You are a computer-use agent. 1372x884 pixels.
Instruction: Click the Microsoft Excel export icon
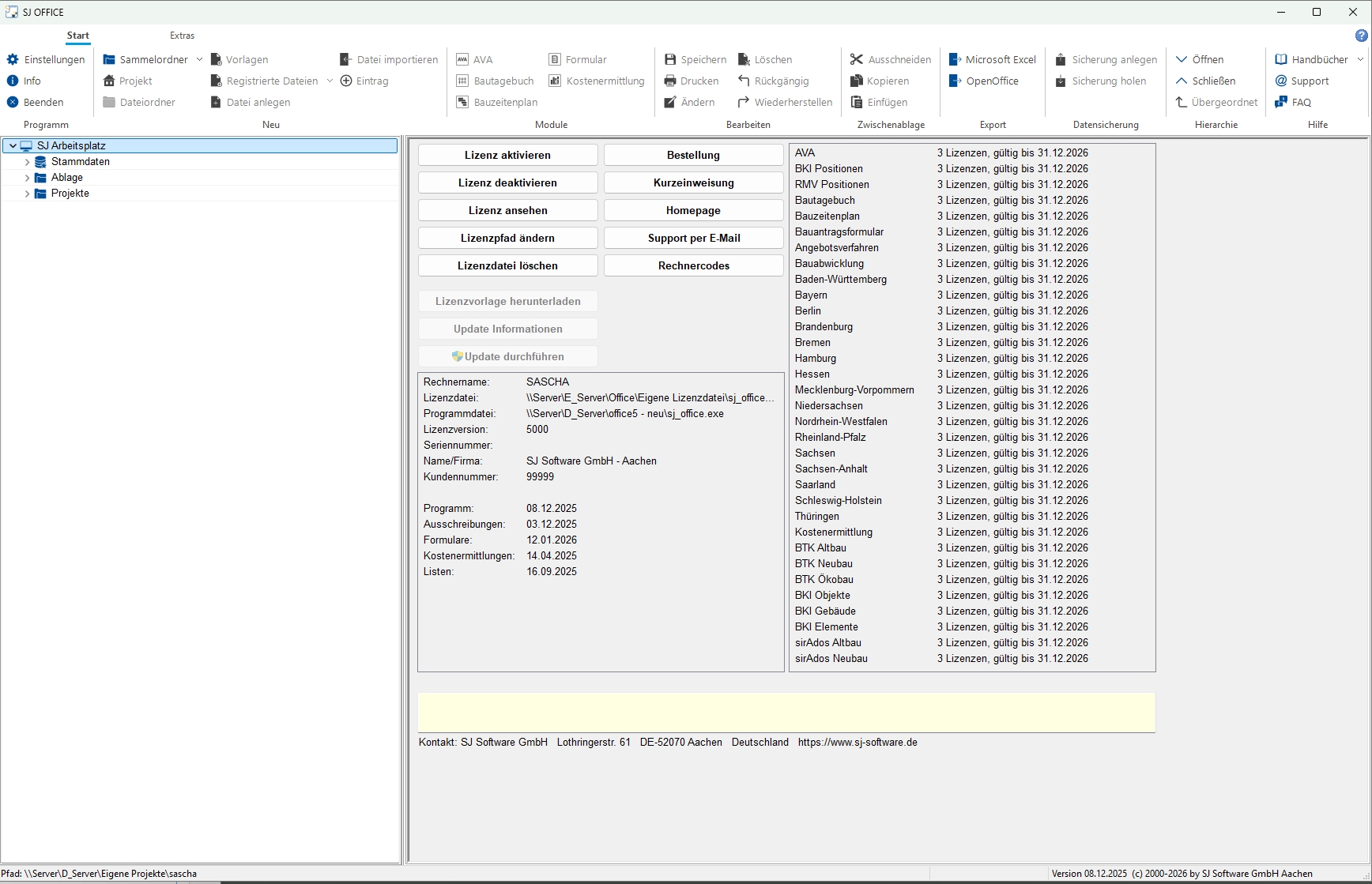(955, 59)
